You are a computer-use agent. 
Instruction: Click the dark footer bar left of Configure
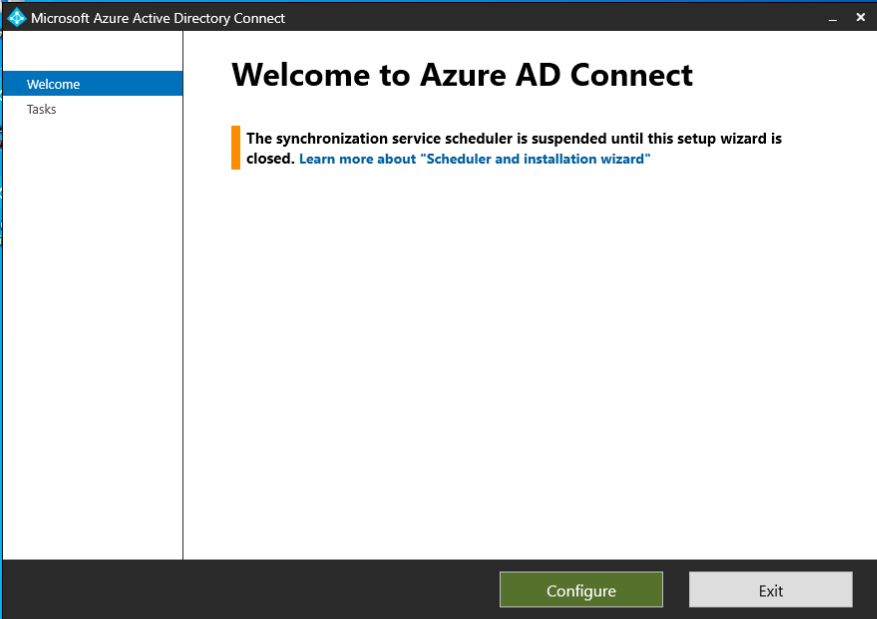[250, 590]
